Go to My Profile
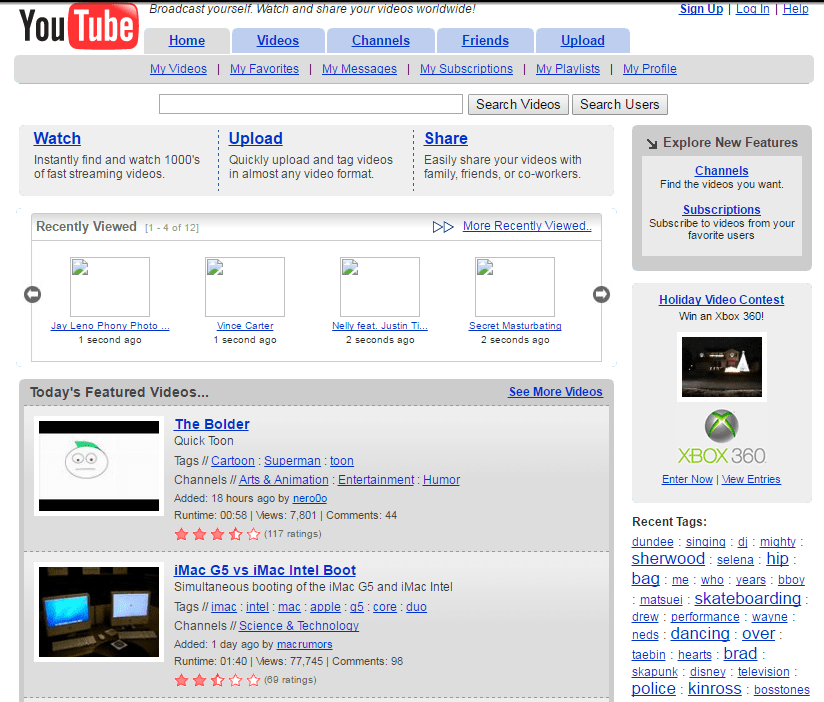Screen dimensions: 824x702 650,69
